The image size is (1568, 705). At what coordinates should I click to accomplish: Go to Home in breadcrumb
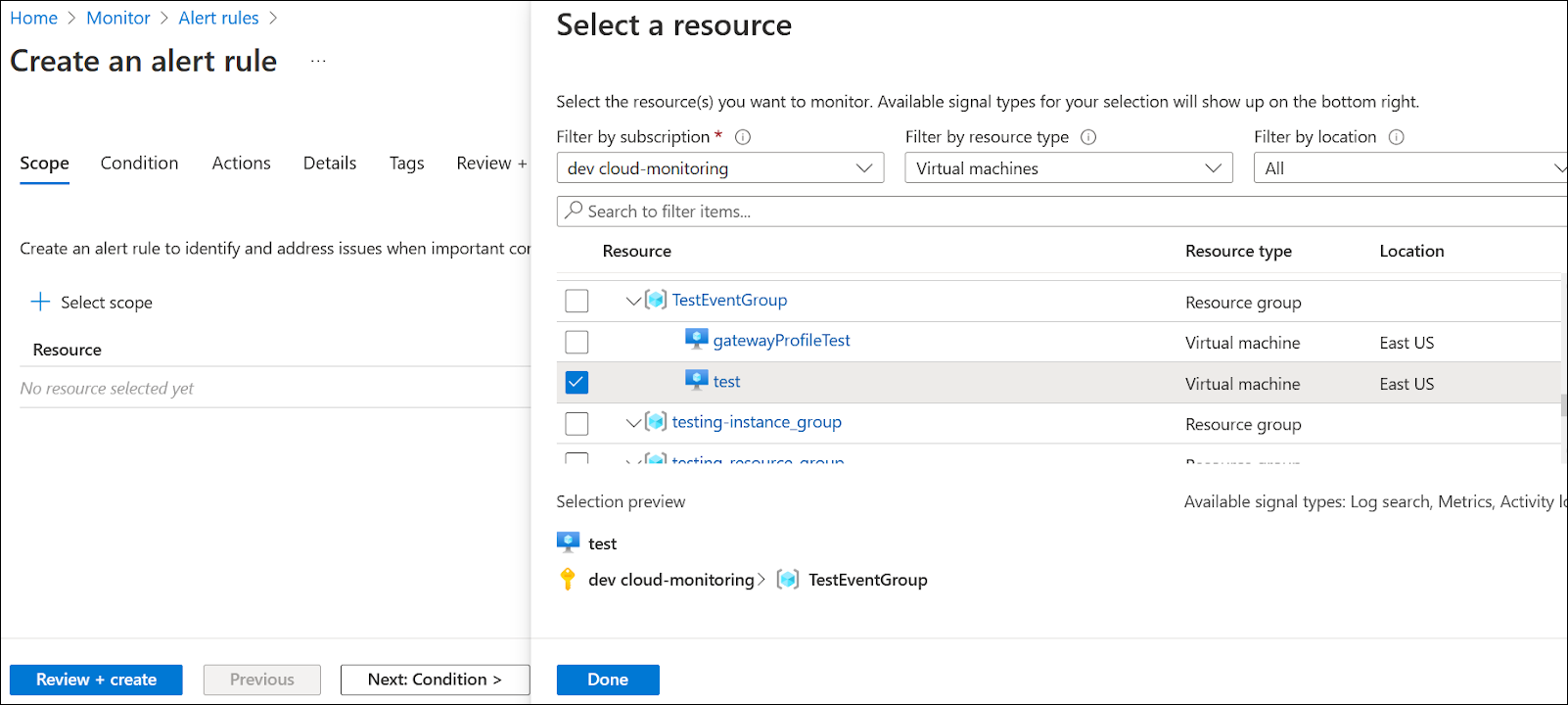(33, 18)
